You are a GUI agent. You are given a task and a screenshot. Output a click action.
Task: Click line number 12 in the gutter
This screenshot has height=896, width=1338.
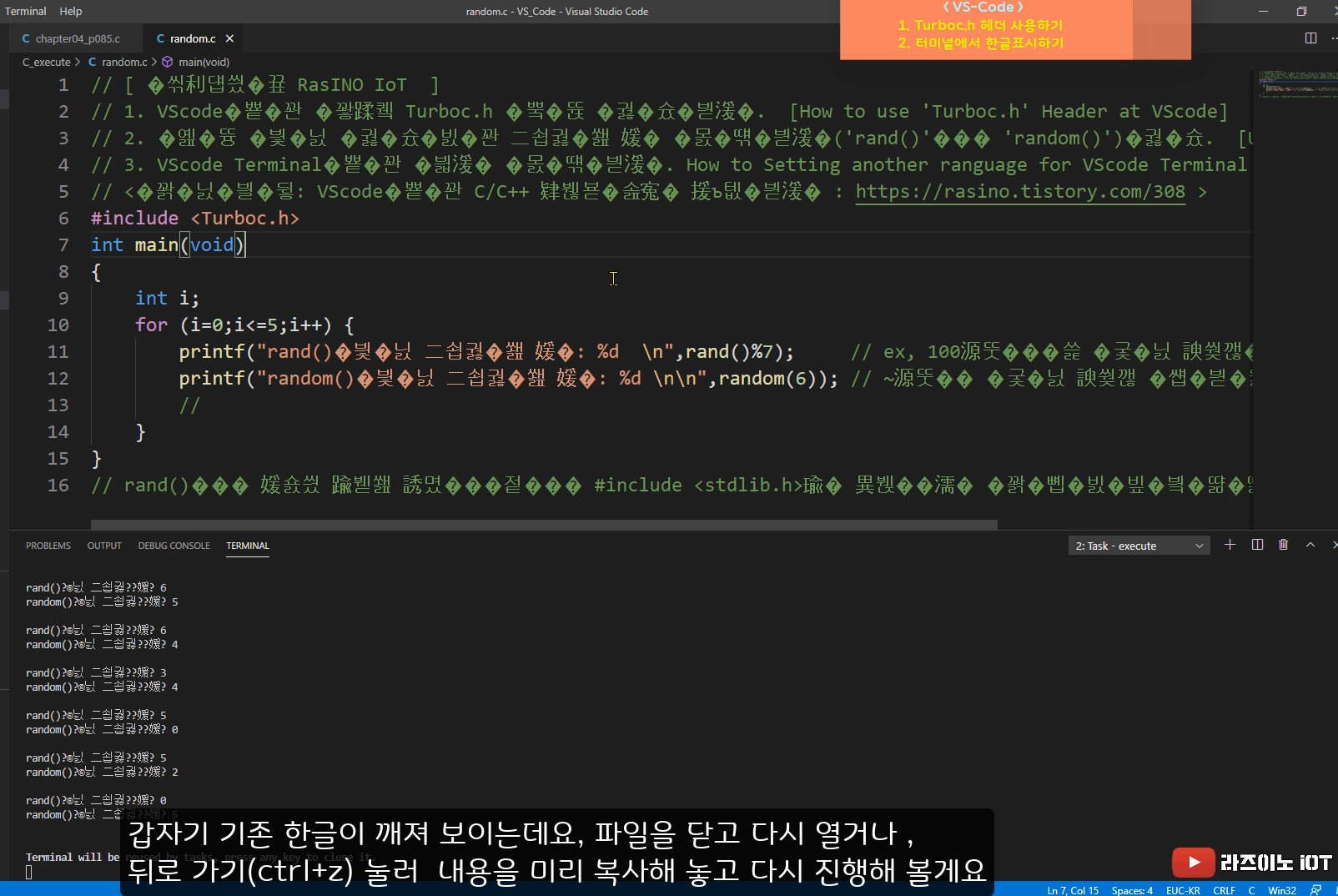[x=58, y=378]
